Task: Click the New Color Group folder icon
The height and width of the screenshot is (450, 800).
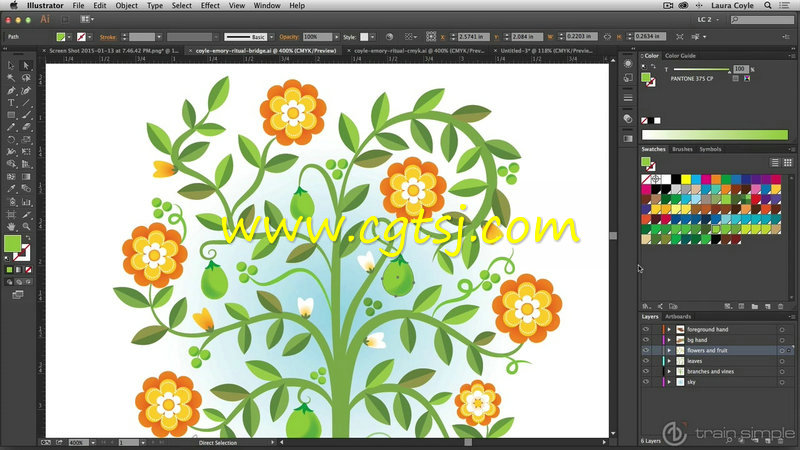Action: [755, 307]
